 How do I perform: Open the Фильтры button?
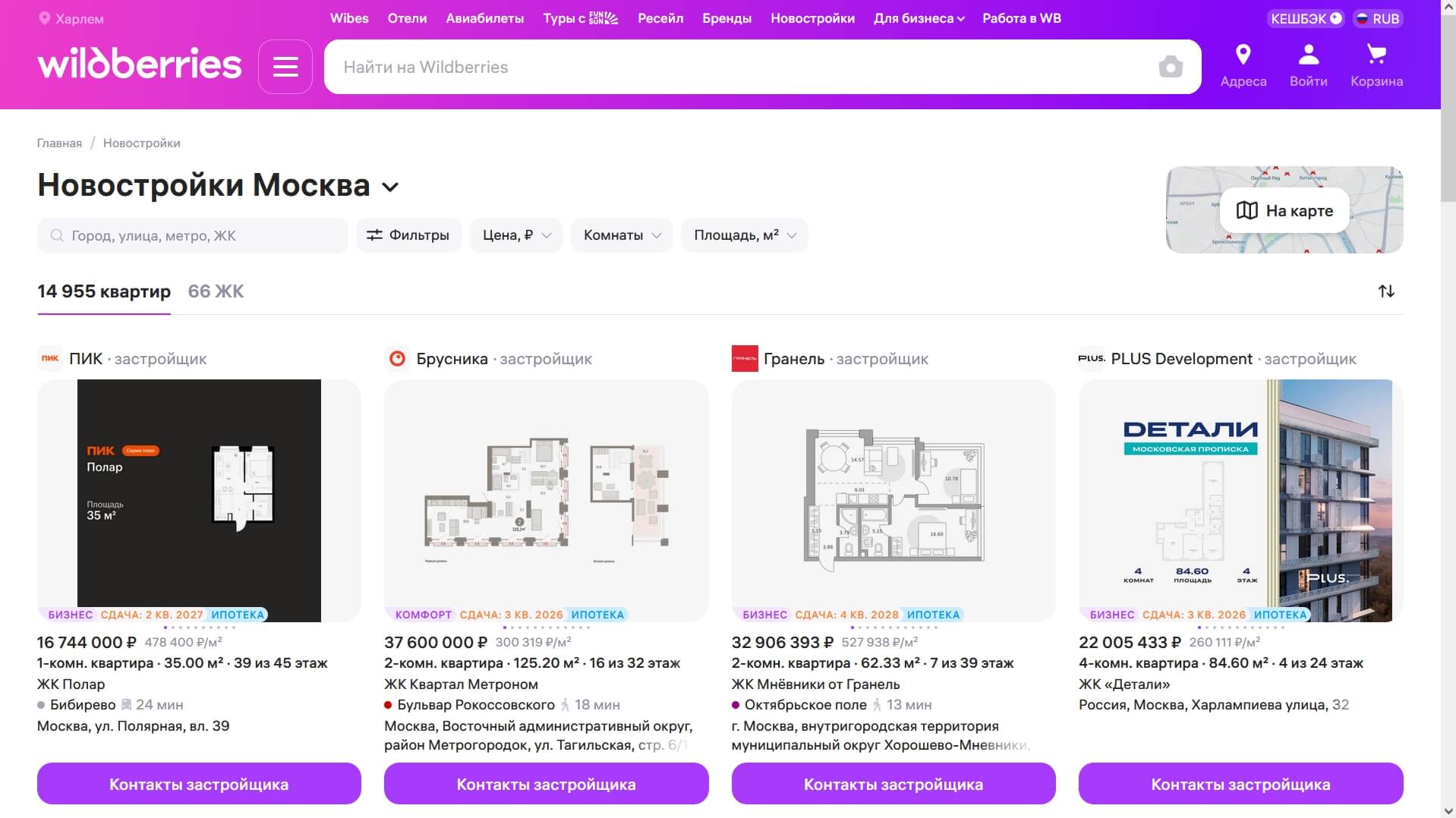[x=408, y=235]
